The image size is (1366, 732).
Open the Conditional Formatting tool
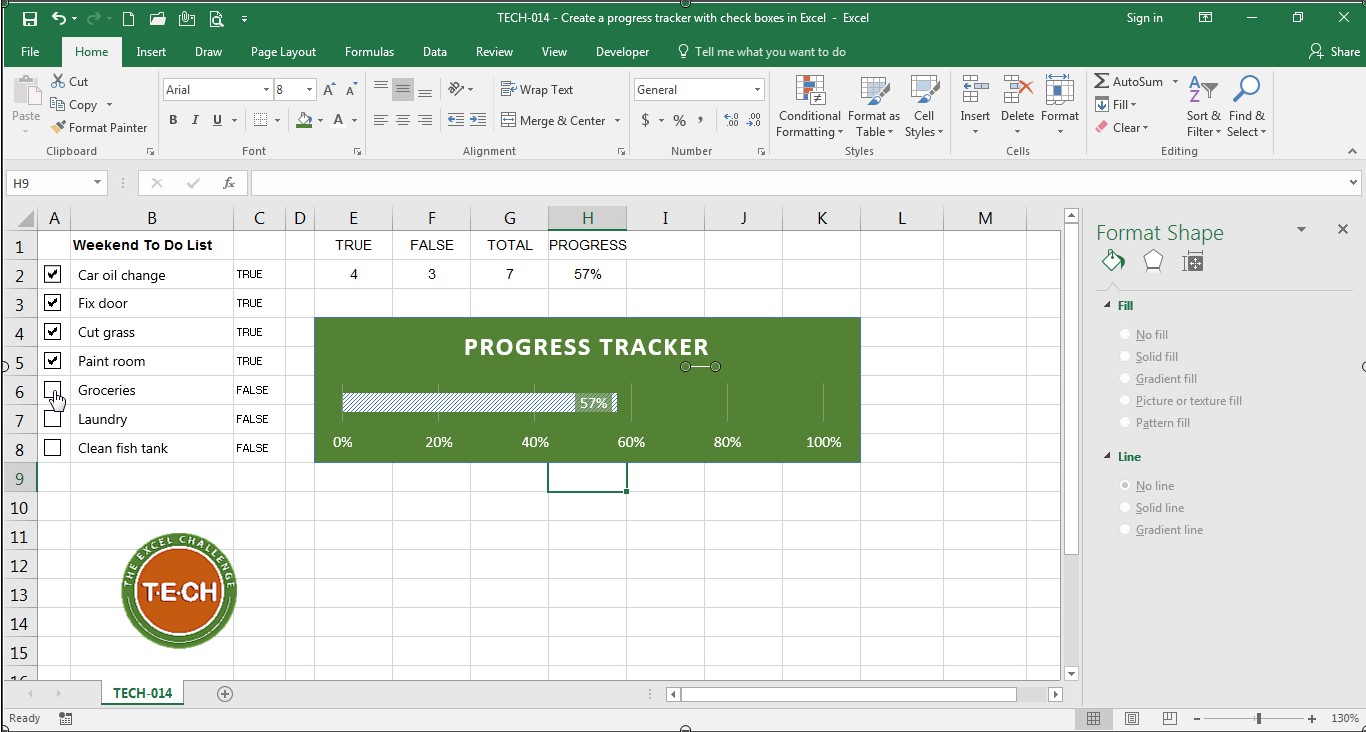[x=809, y=107]
